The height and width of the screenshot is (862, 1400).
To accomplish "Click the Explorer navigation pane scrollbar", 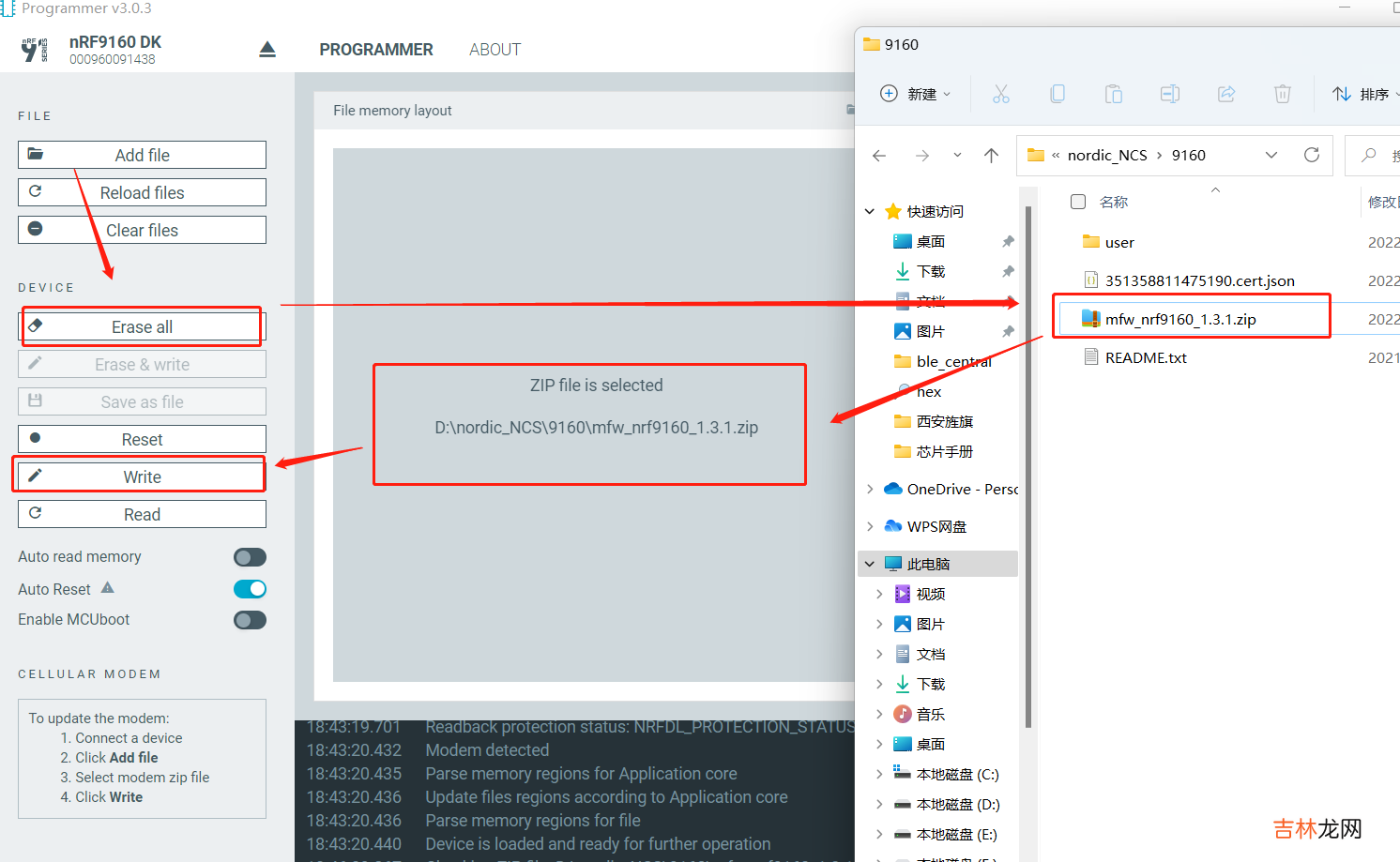I will pyautogui.click(x=1028, y=466).
